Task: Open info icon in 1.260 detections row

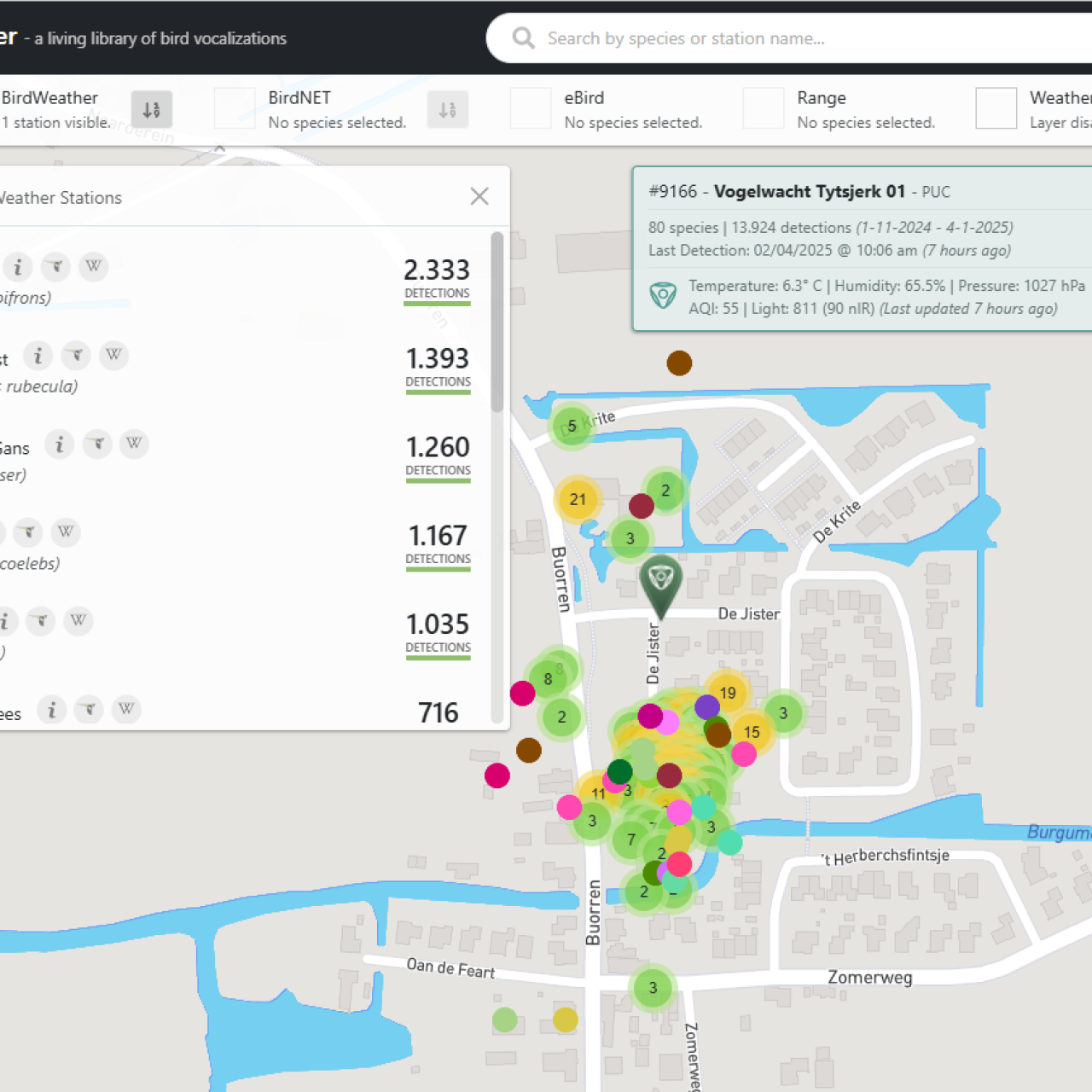Action: click(59, 444)
